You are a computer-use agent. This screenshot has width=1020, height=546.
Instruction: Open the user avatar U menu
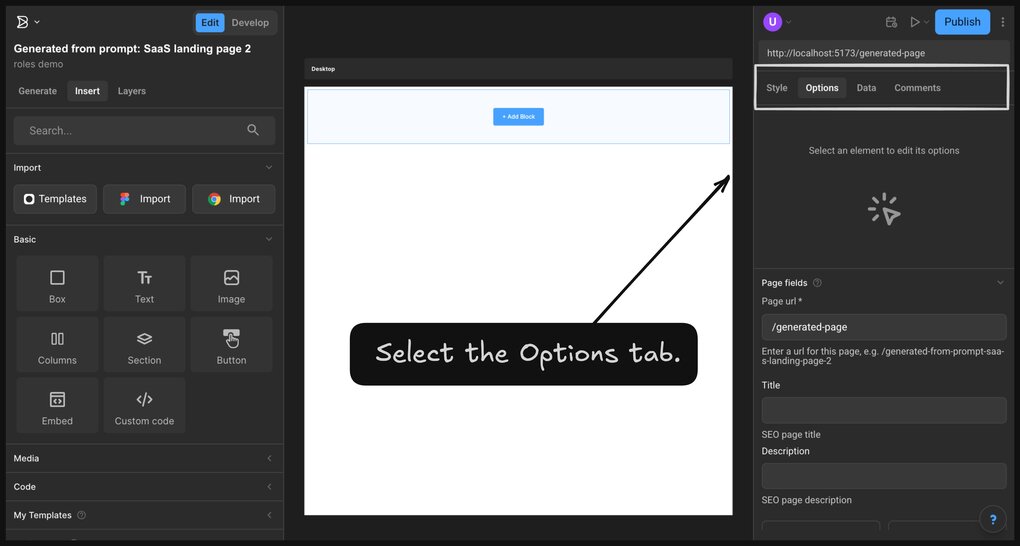[772, 21]
